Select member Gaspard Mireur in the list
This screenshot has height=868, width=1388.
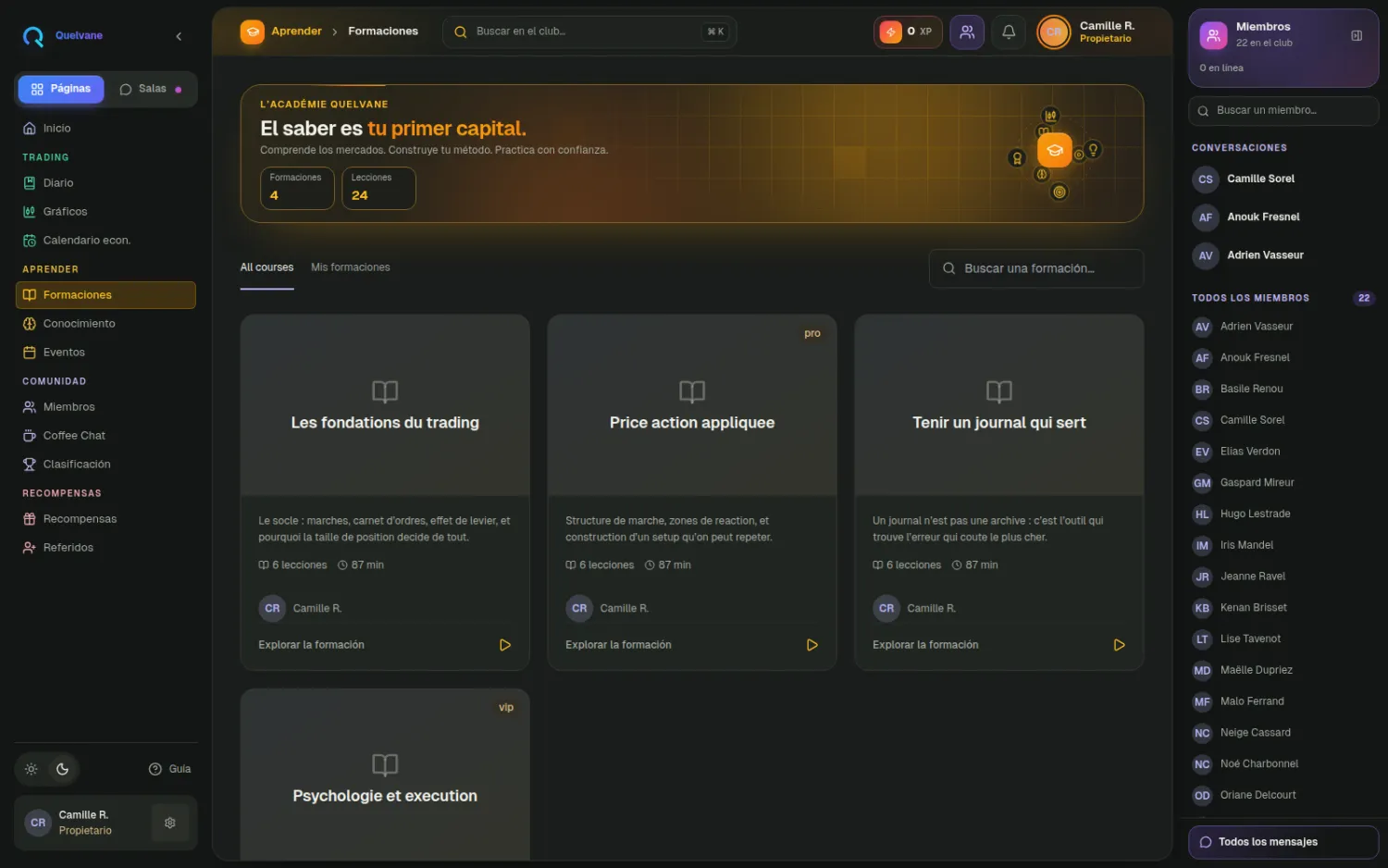point(1283,483)
